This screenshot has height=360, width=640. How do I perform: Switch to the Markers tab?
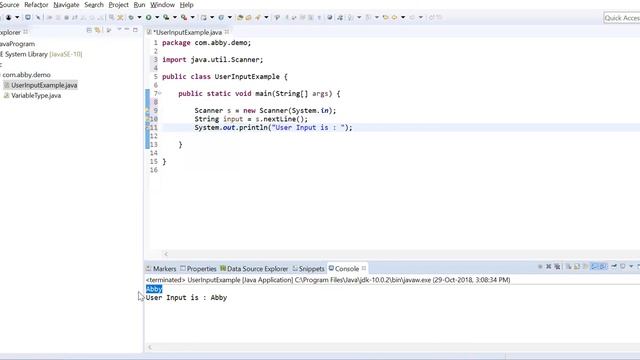[x=161, y=269]
